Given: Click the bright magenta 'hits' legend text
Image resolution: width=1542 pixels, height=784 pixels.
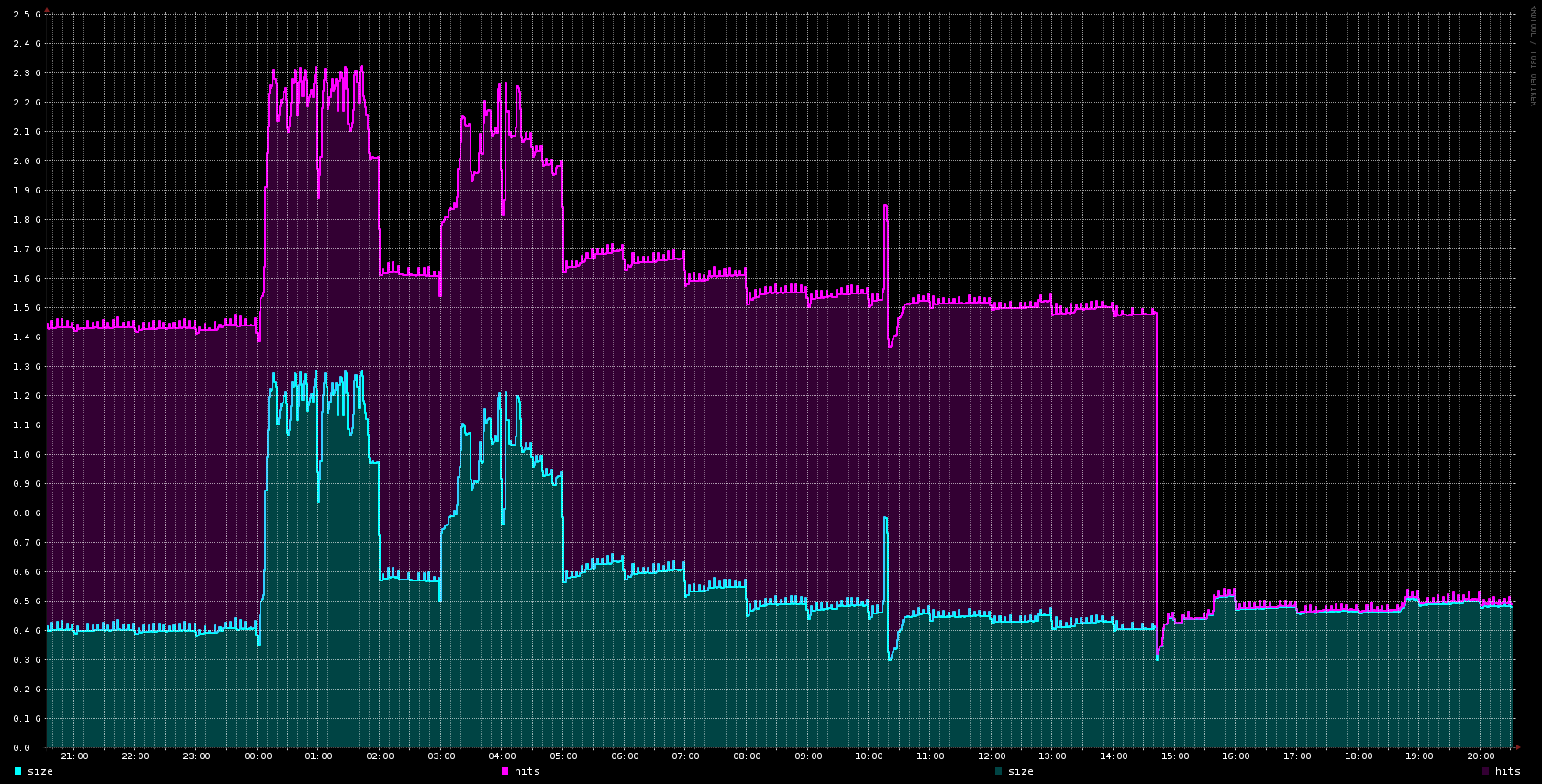Looking at the screenshot, I should pyautogui.click(x=527, y=771).
